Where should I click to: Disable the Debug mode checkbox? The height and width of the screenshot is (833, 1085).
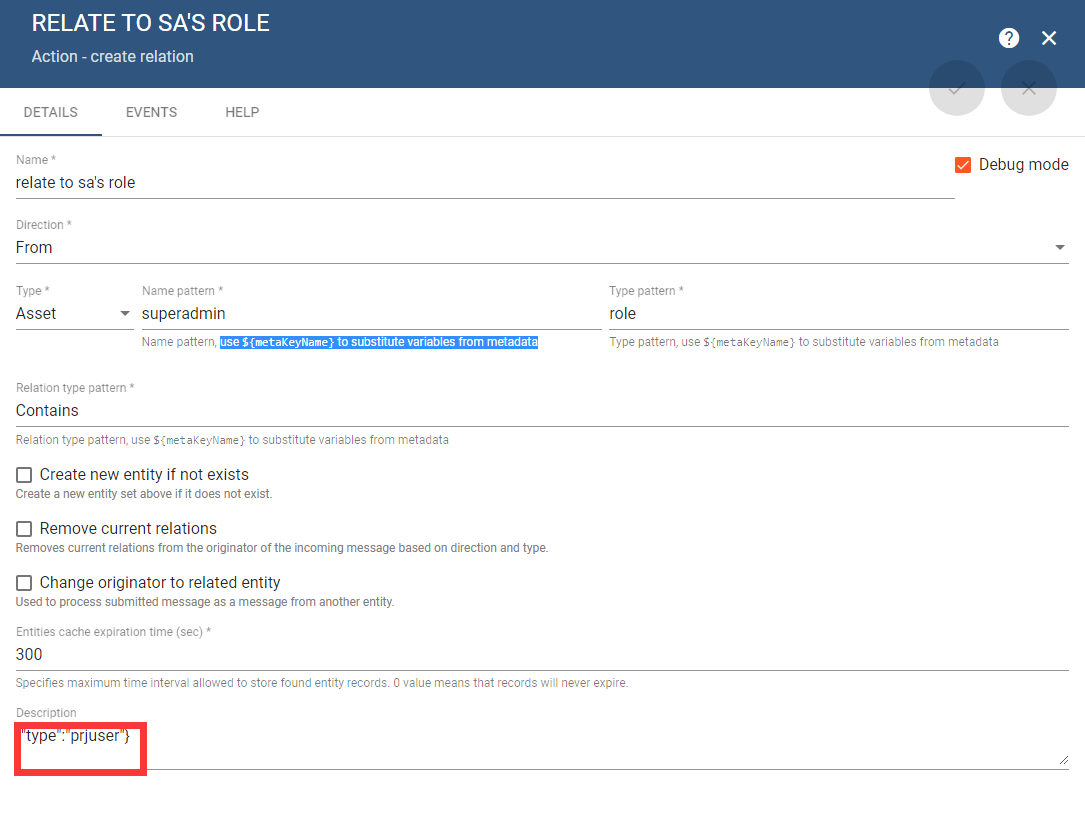(x=962, y=164)
